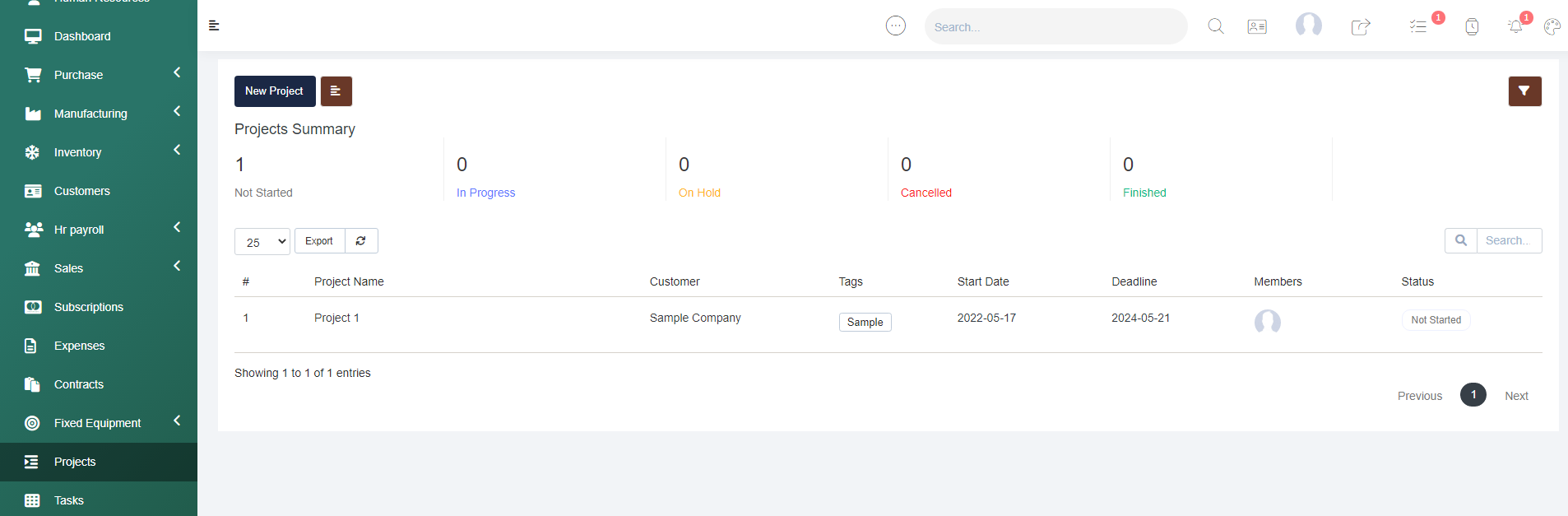The image size is (1568, 516).
Task: Open the contact card icon in header
Action: 1257,27
